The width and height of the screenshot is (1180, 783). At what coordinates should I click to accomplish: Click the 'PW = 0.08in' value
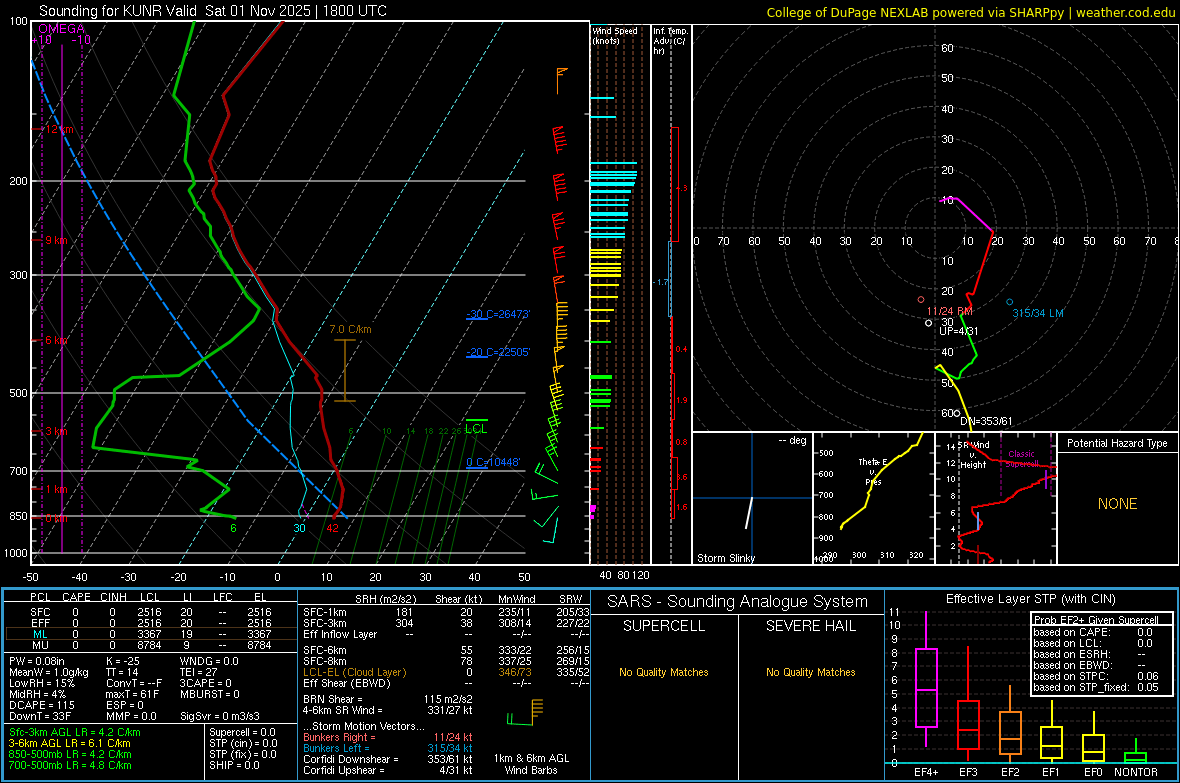click(38, 661)
